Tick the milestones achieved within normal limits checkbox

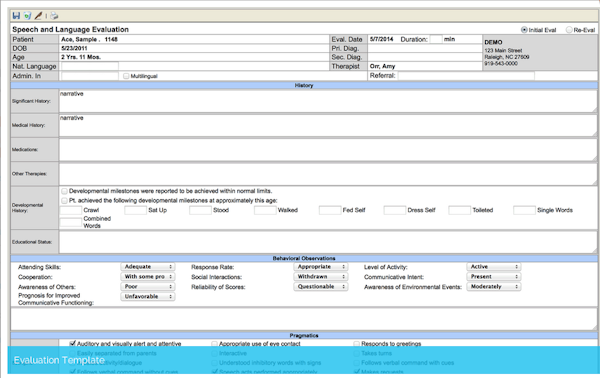pyautogui.click(x=64, y=191)
